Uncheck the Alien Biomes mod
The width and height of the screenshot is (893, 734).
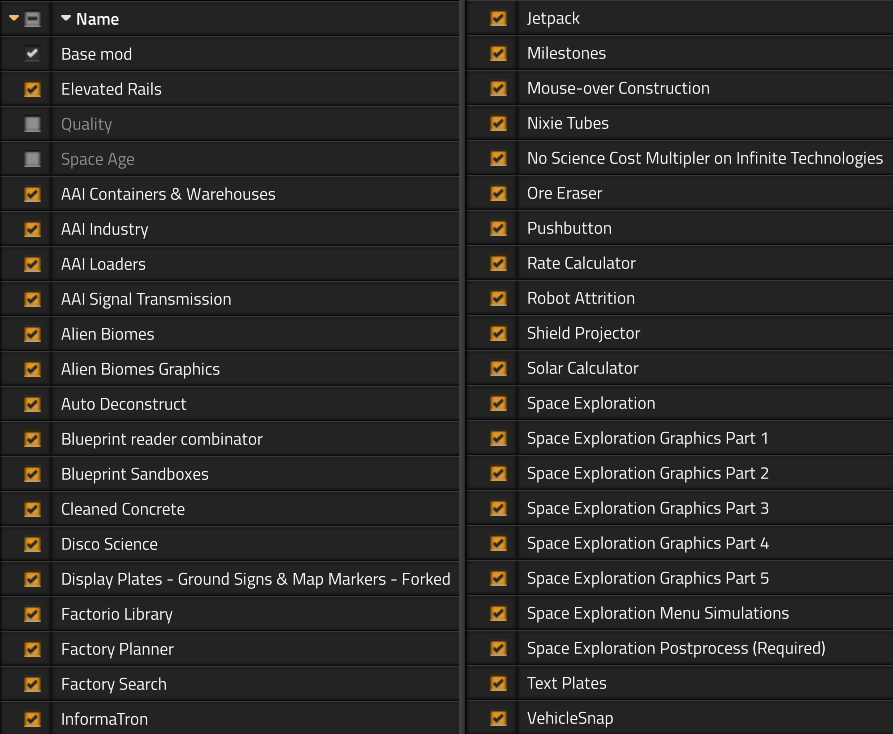pos(32,334)
